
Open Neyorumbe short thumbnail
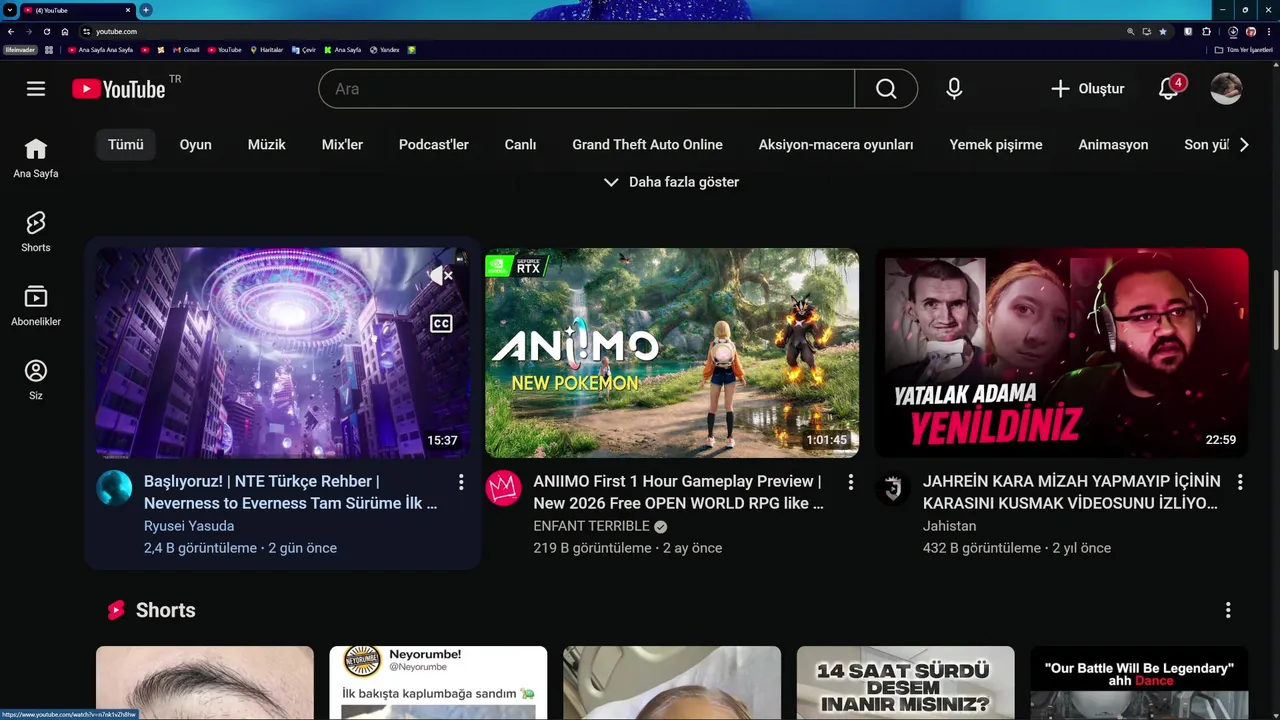[438, 683]
